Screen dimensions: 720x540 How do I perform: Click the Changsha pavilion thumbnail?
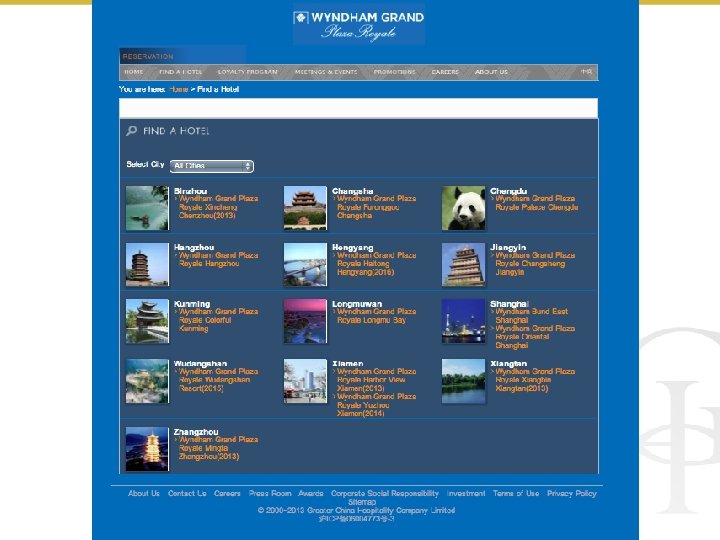305,208
